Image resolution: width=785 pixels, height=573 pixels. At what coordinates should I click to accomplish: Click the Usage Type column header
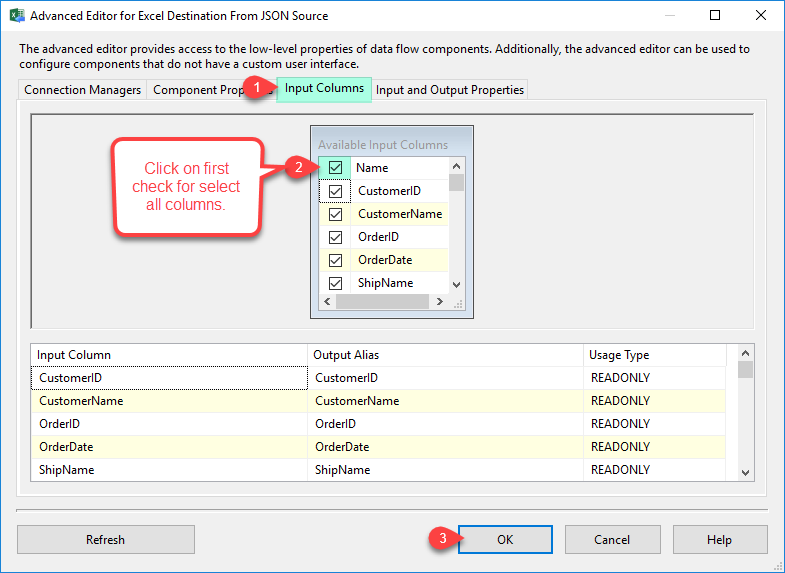655,355
